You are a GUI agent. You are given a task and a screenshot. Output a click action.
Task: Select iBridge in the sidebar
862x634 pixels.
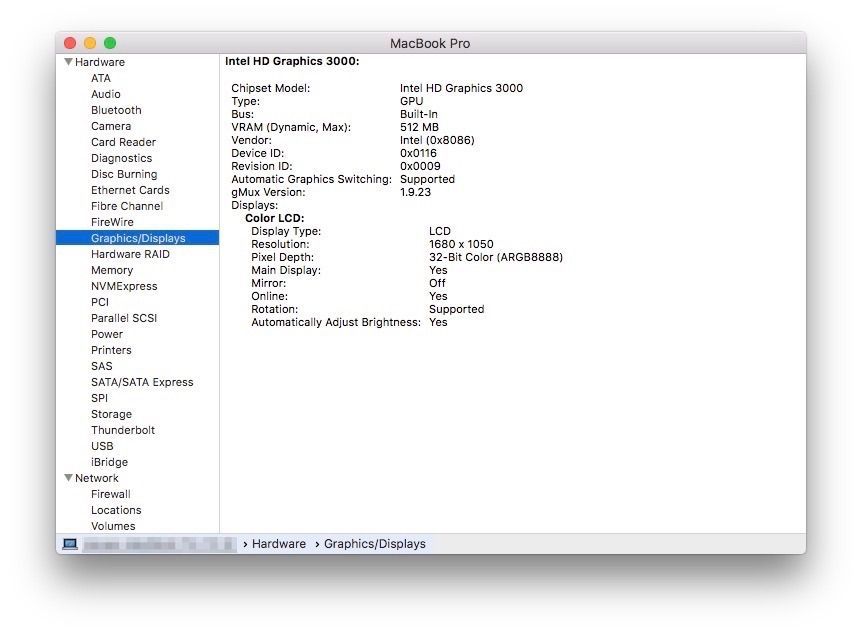[x=109, y=462]
